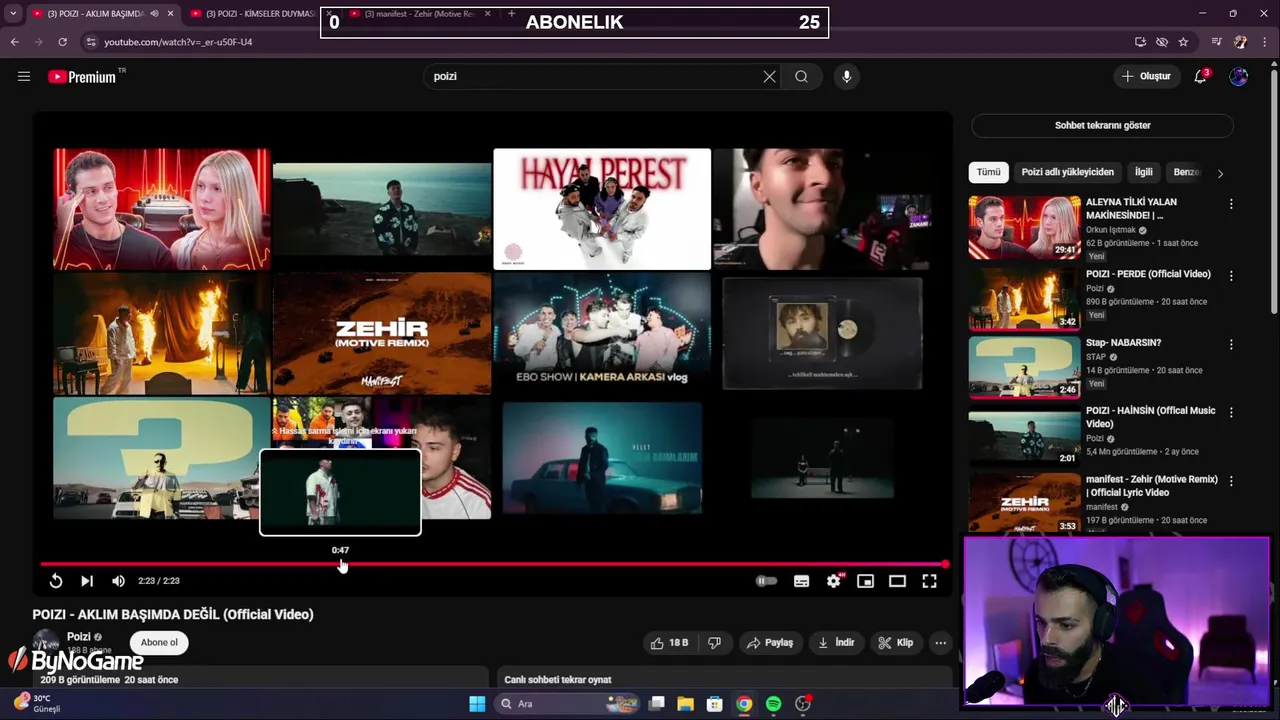The height and width of the screenshot is (720, 1280).
Task: Open POIZI - HAİNSİN (Offical Music Video) title
Action: click(x=1151, y=417)
